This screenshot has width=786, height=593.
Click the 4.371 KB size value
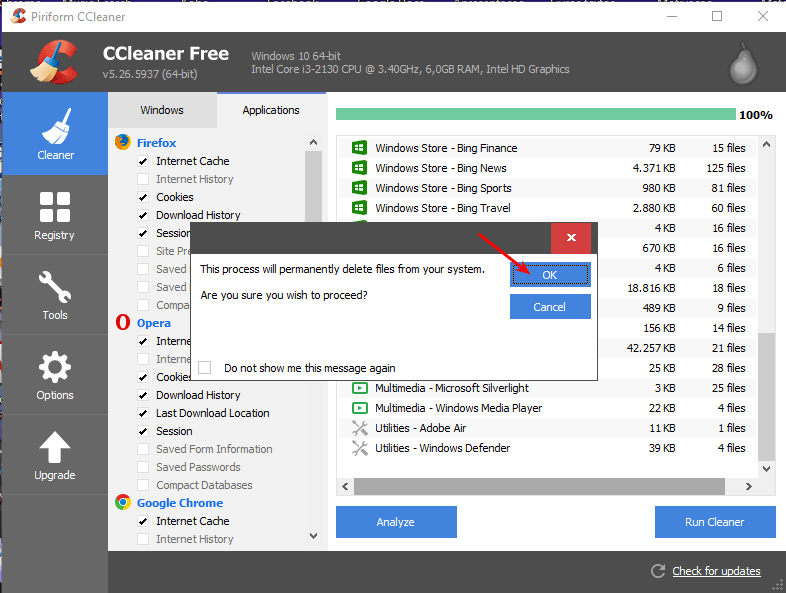[x=654, y=168]
